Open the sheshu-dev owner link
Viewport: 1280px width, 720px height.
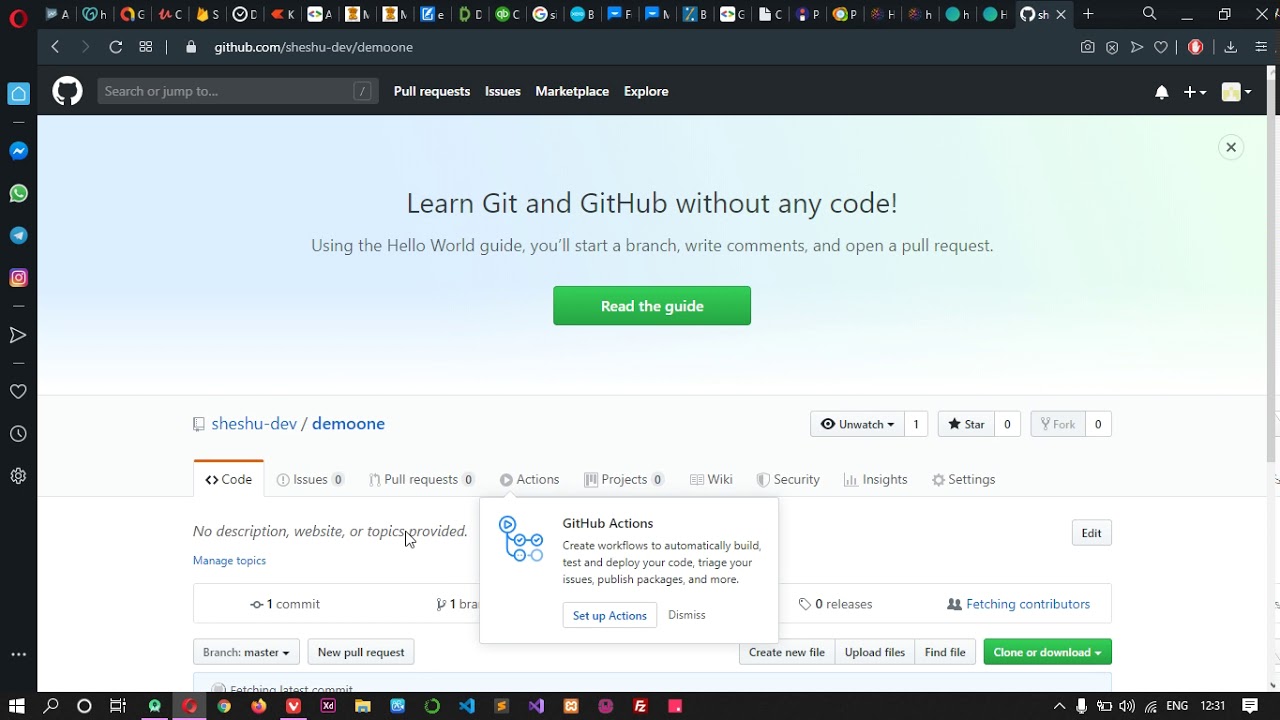click(254, 423)
